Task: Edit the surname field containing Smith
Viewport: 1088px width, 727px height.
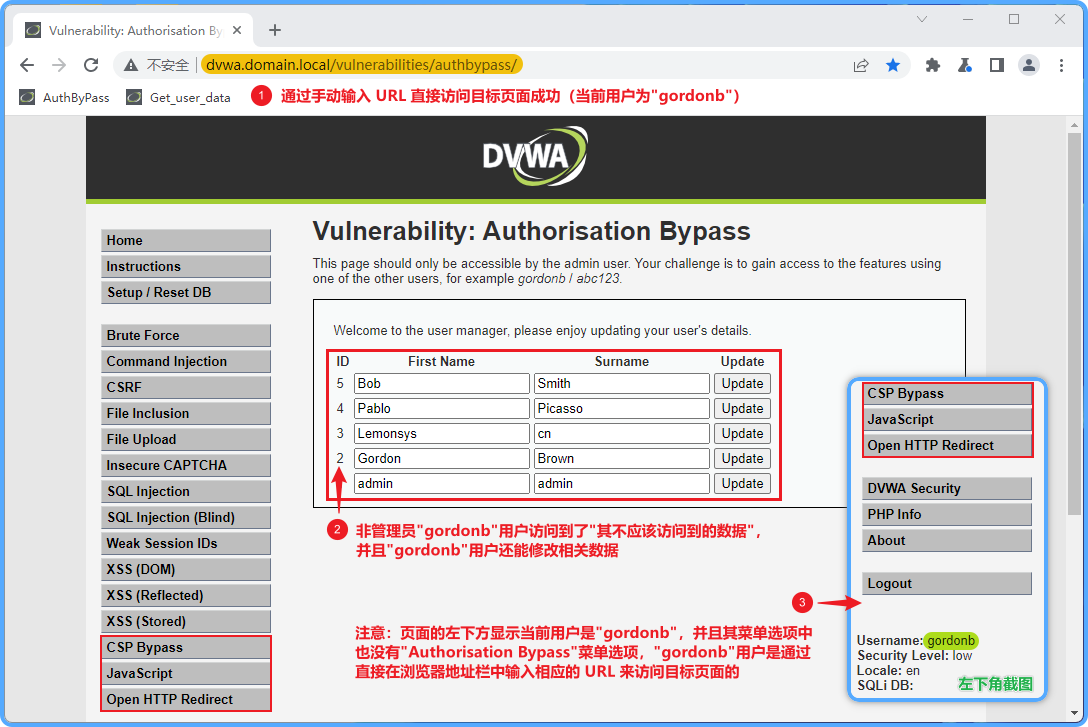Action: tap(622, 384)
